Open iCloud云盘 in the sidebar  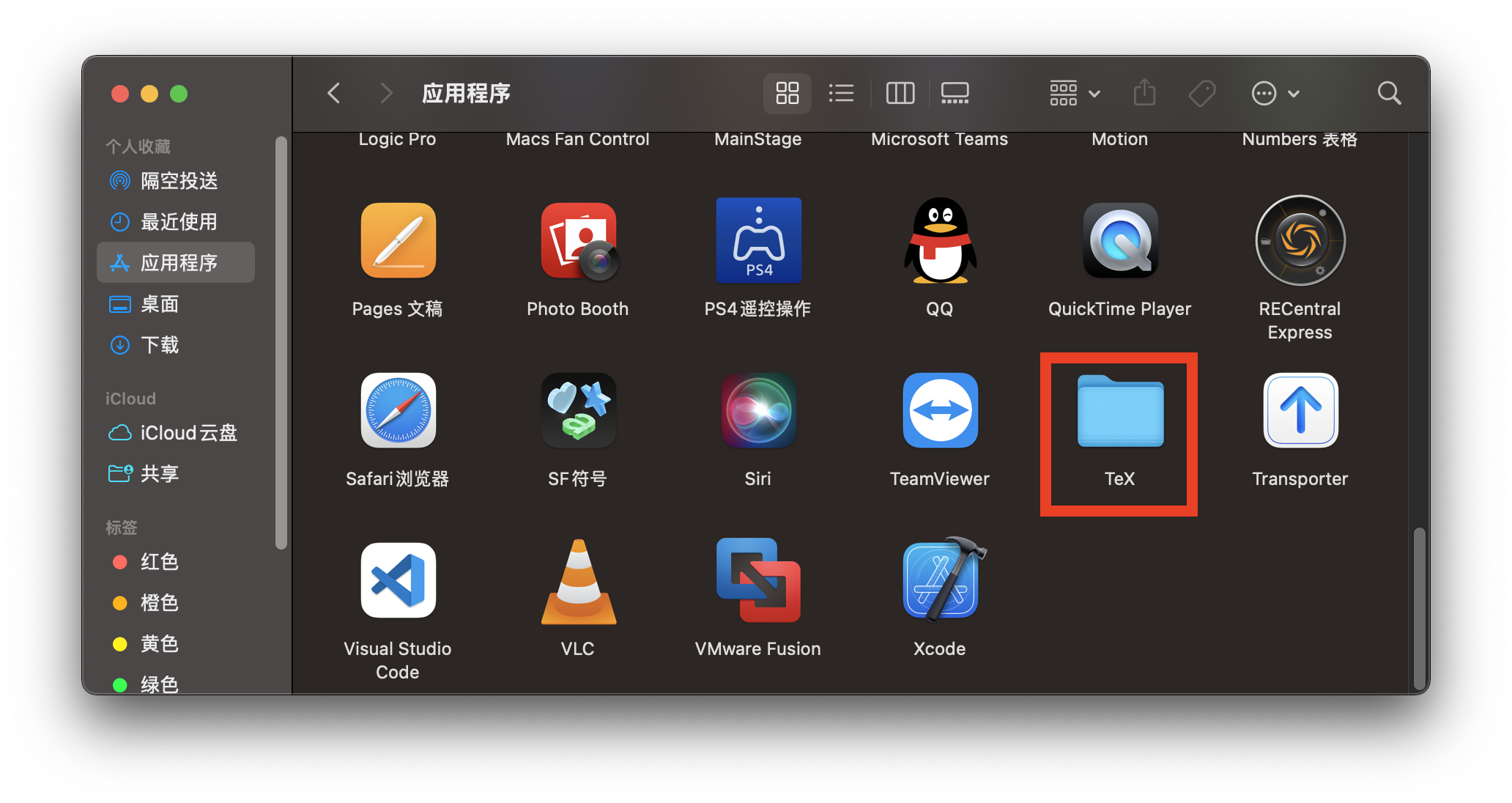(176, 432)
